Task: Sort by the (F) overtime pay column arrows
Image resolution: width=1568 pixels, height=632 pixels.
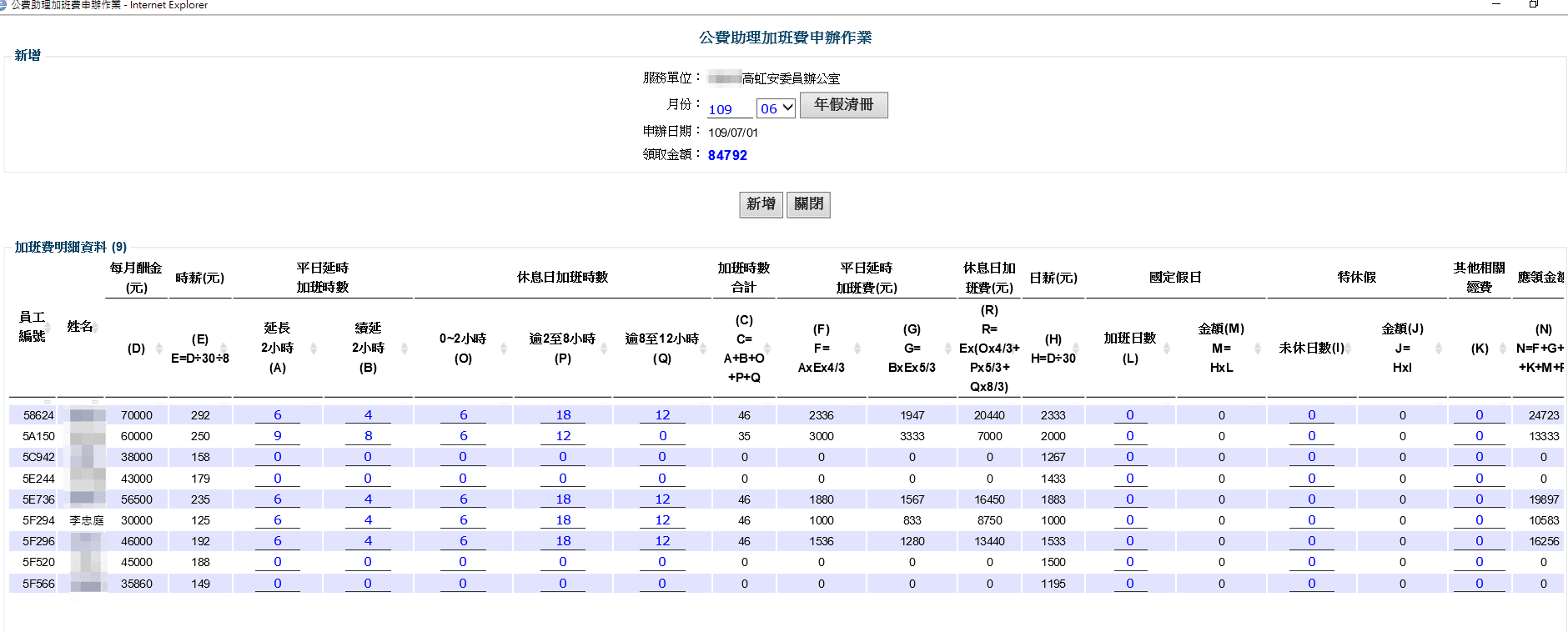Action: click(857, 349)
